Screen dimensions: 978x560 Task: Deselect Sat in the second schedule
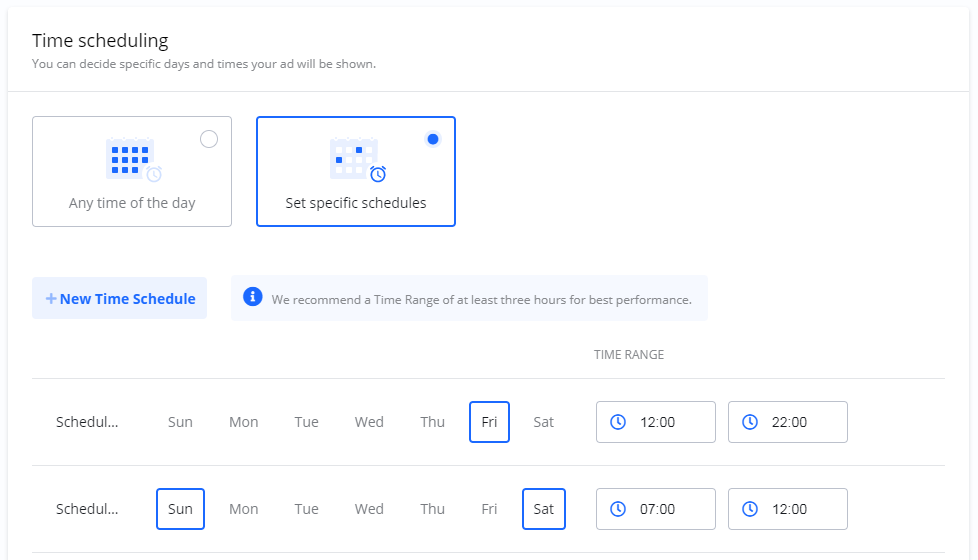point(543,509)
